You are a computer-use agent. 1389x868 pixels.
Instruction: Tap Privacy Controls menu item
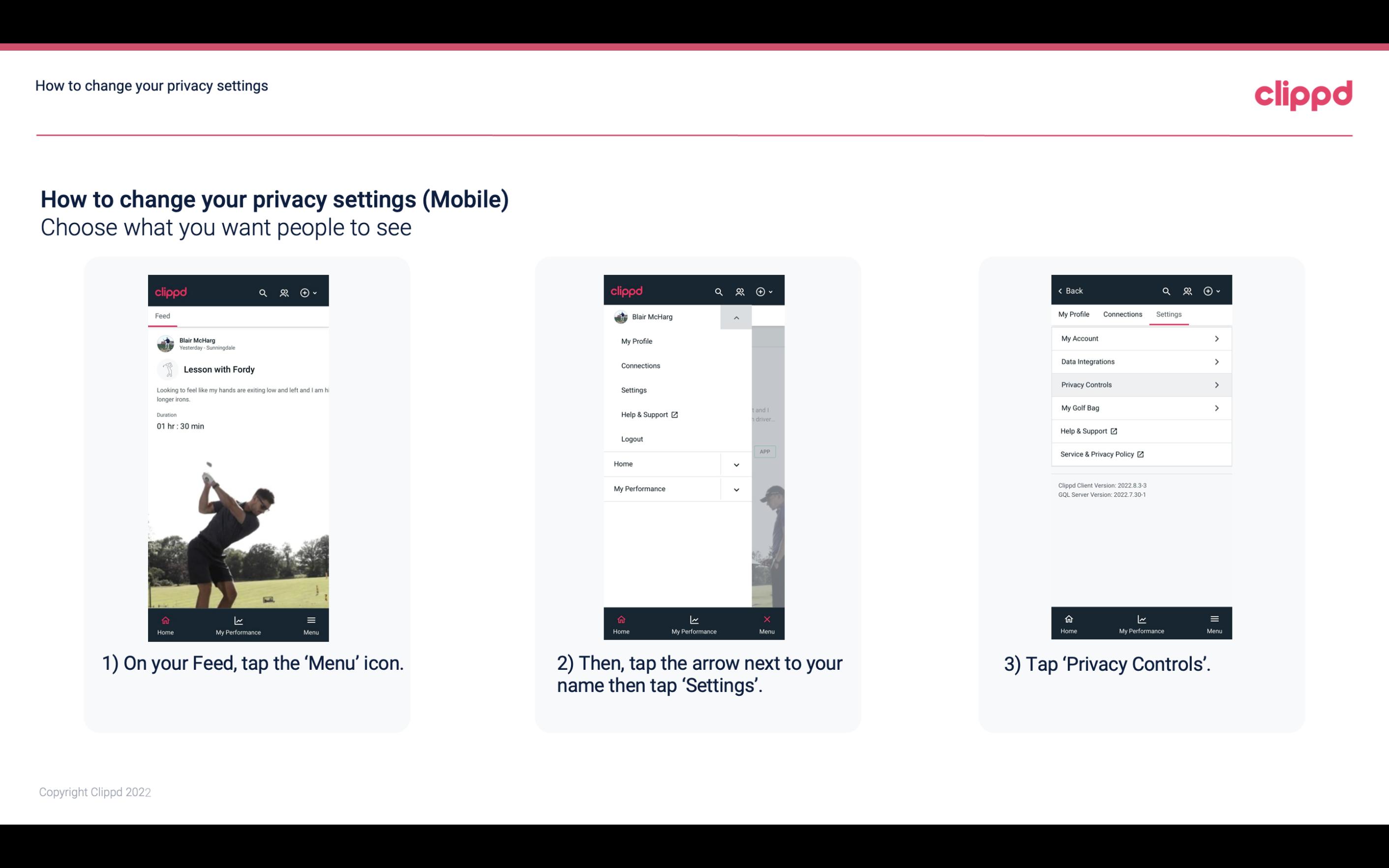point(1140,384)
